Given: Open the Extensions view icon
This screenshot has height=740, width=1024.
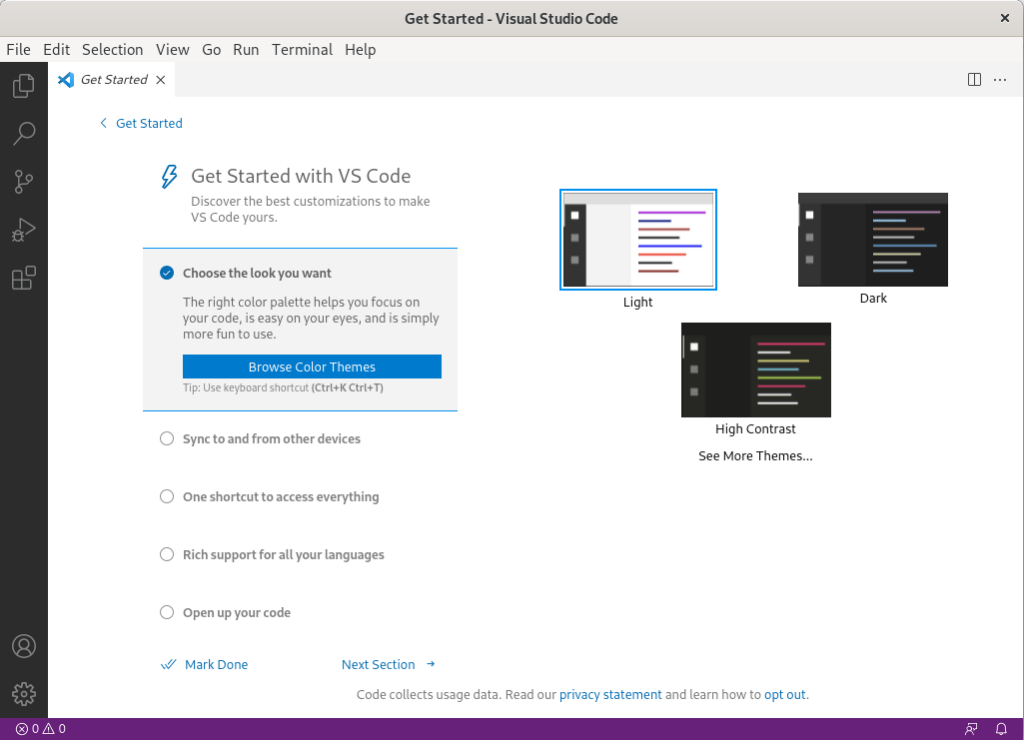Looking at the screenshot, I should pos(23,278).
